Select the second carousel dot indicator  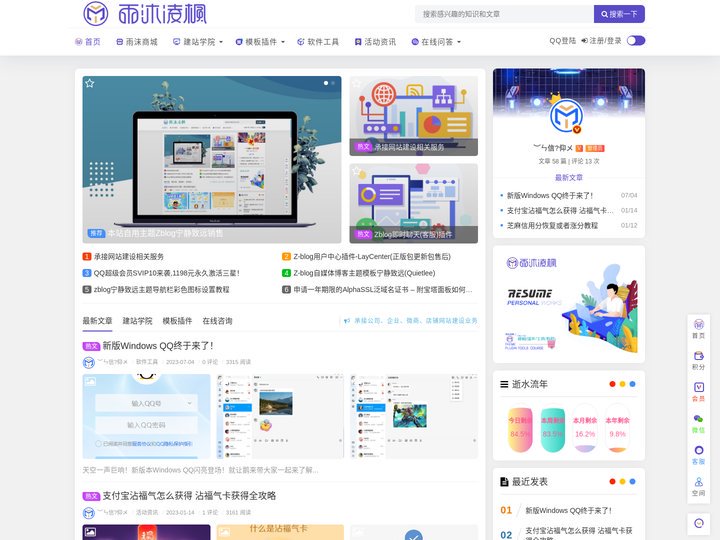pos(333,83)
